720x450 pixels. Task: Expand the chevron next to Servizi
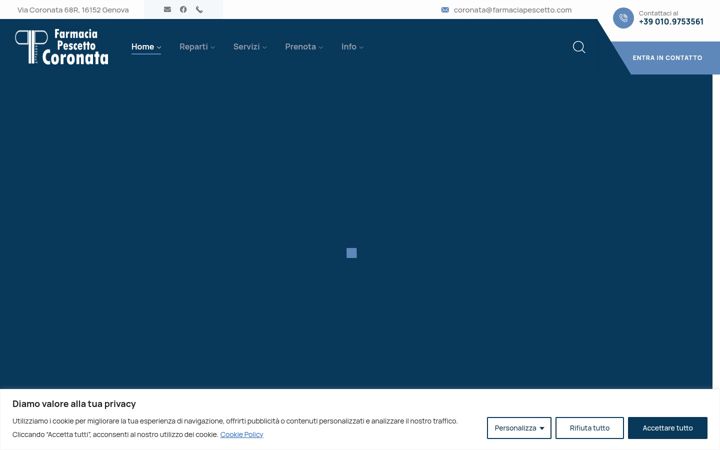(264, 47)
